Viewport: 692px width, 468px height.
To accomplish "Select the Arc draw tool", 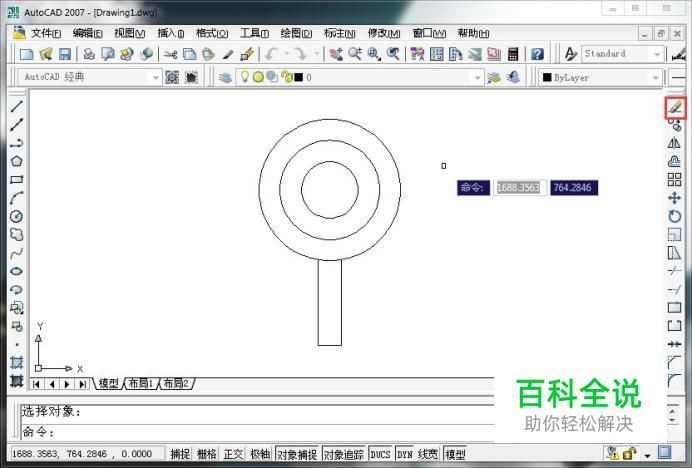I will 17,198.
